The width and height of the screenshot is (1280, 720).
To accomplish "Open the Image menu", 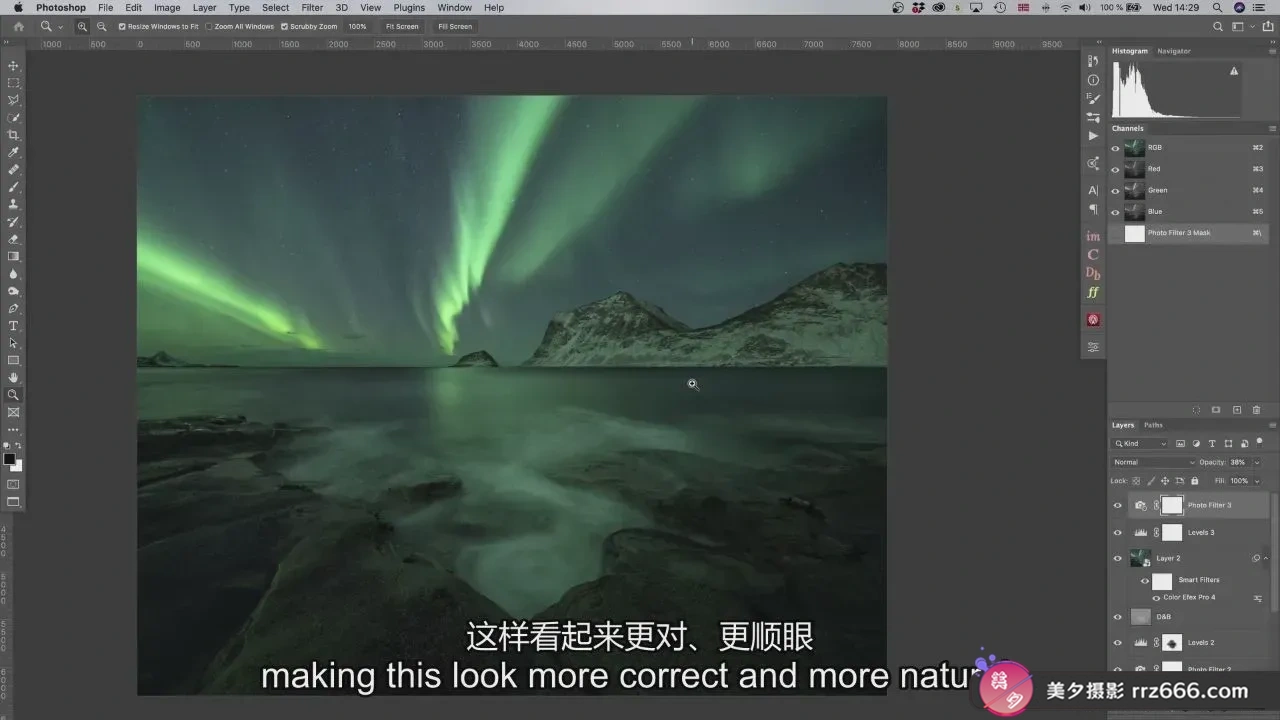I will [x=167, y=7].
